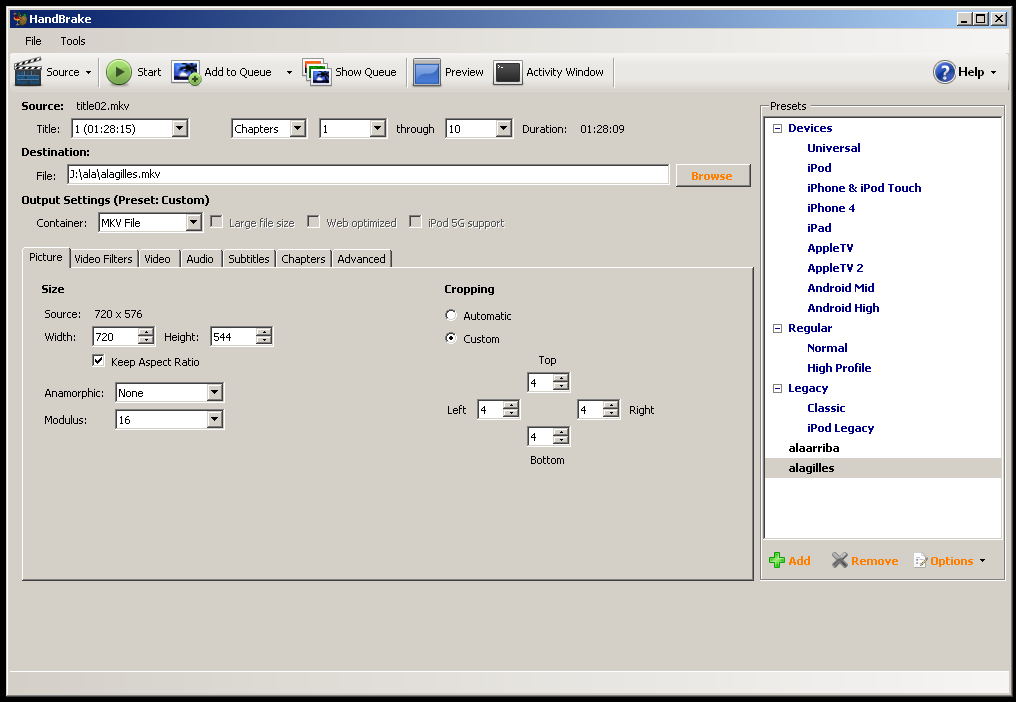Select the iPhone 4 preset
The height and width of the screenshot is (702, 1016).
[x=831, y=208]
